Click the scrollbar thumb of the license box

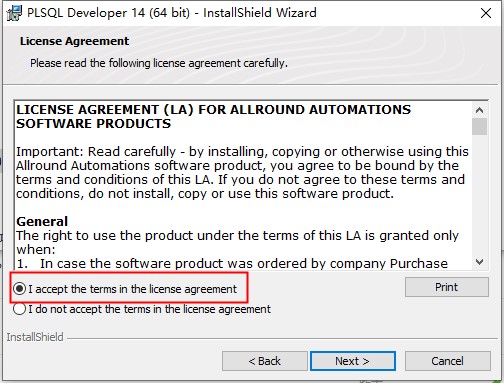pyautogui.click(x=479, y=126)
